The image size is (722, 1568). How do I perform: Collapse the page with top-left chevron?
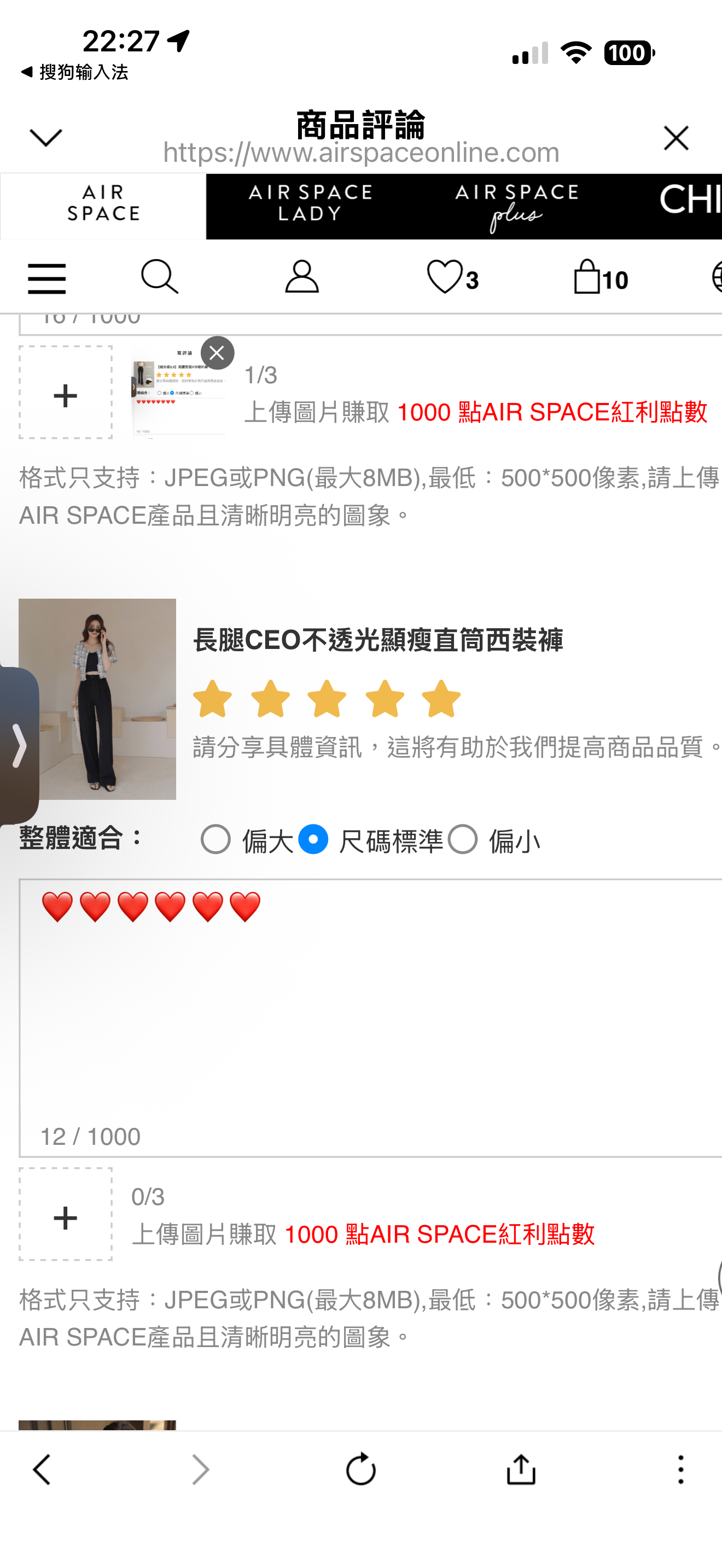45,138
